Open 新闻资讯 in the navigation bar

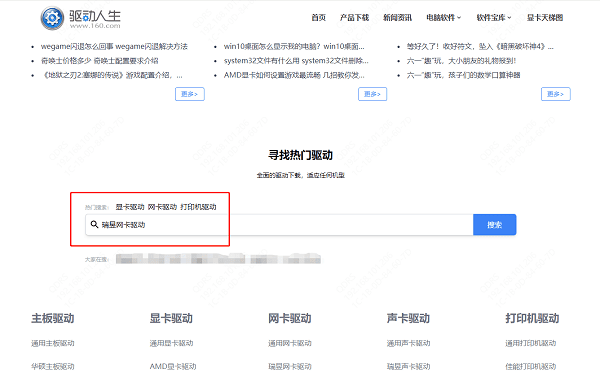tap(397, 18)
